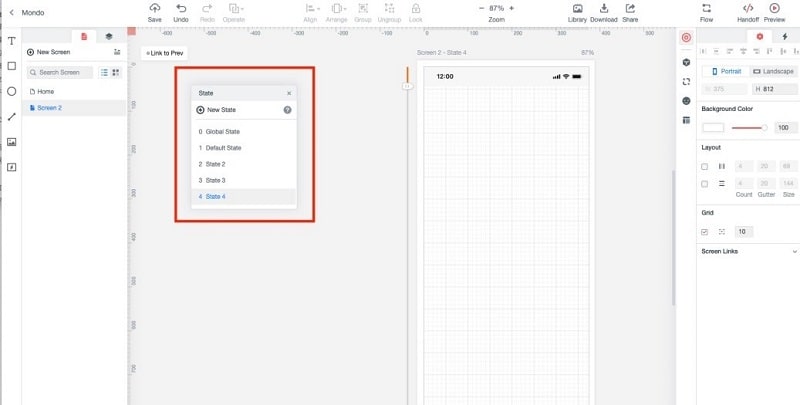Close the State popup
The width and height of the screenshot is (800, 405).
tap(289, 93)
